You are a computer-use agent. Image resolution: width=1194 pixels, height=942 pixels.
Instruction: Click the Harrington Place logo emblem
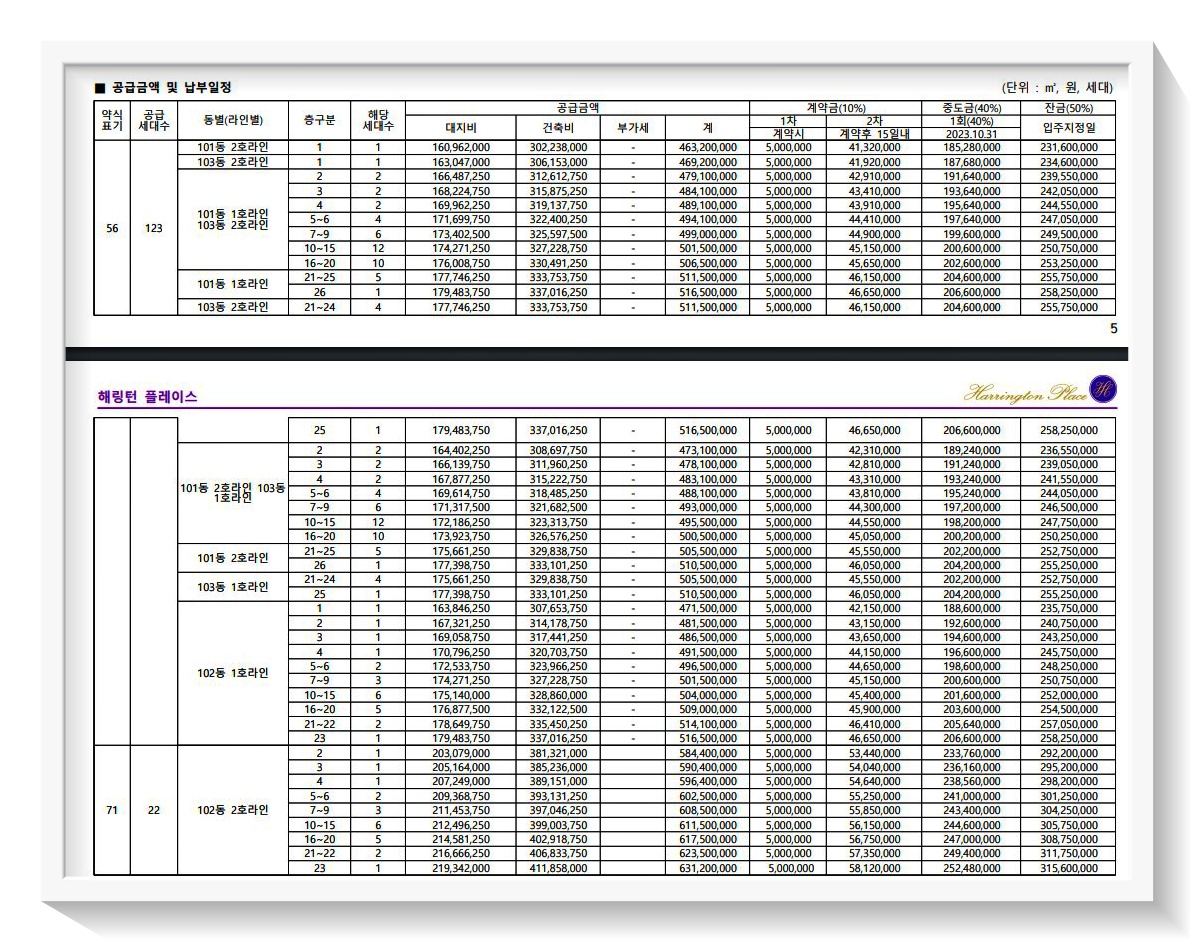[x=1103, y=389]
